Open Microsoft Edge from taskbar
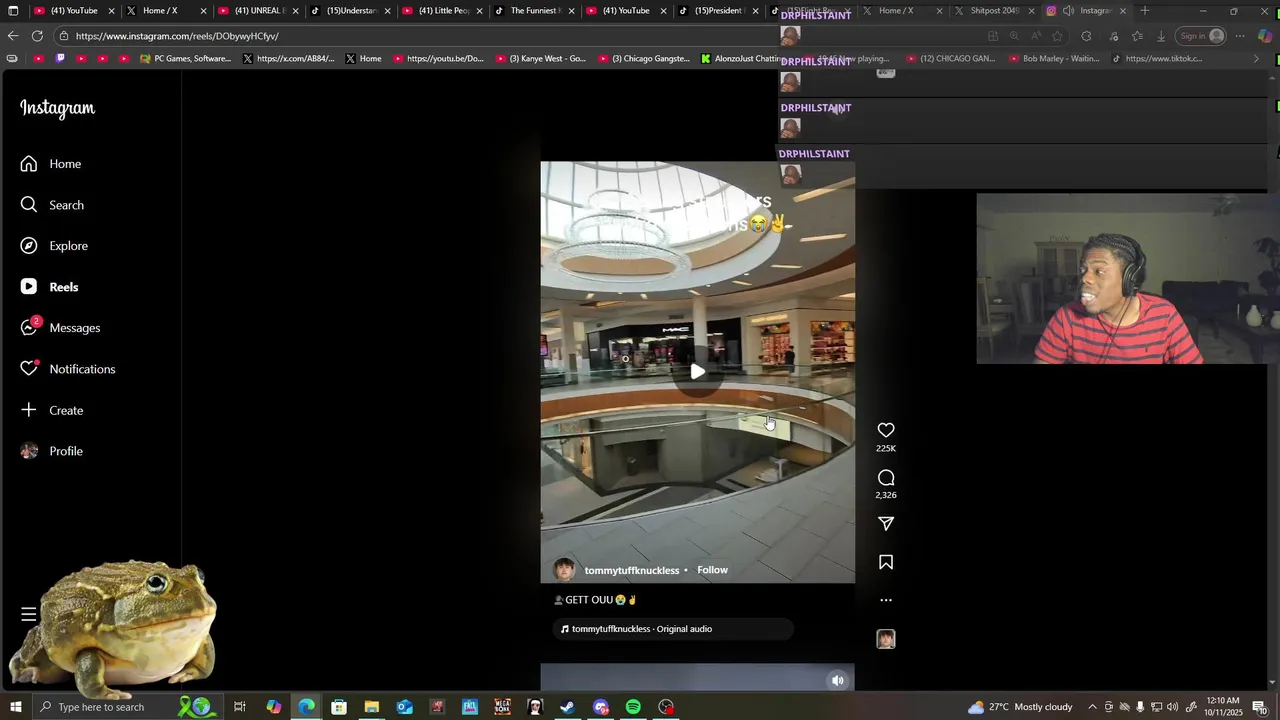 pyautogui.click(x=306, y=707)
